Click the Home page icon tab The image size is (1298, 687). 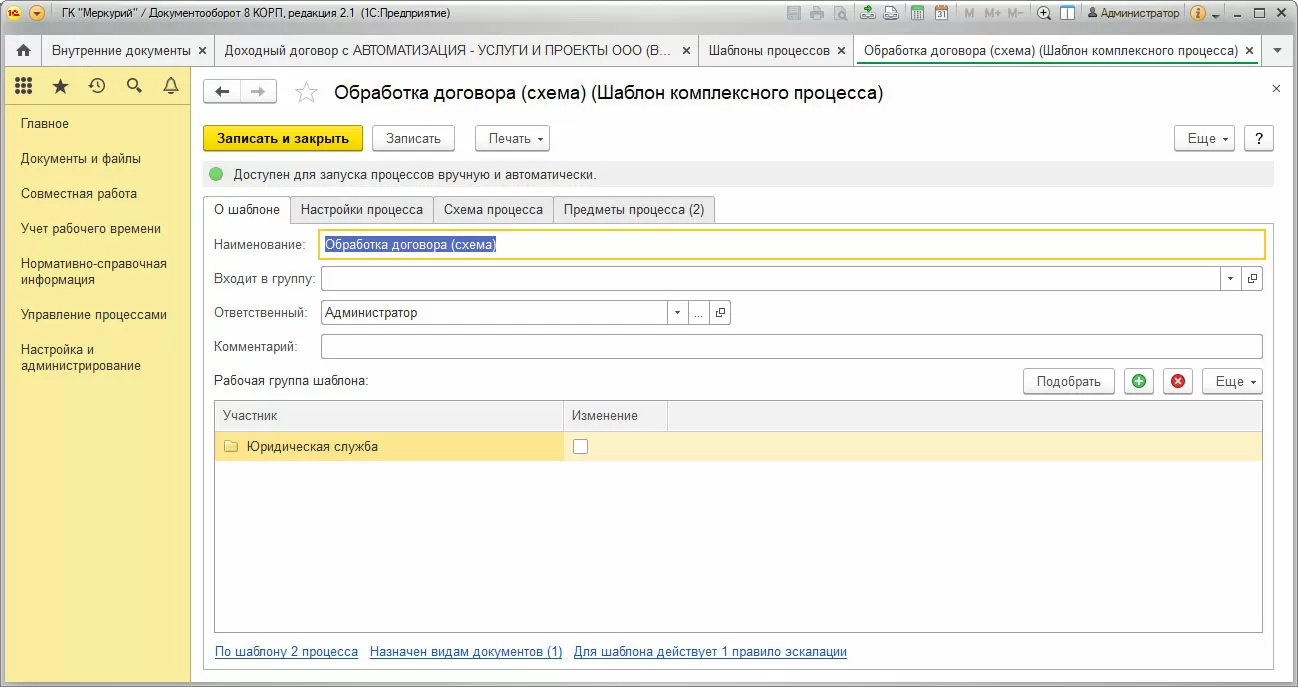(x=23, y=51)
